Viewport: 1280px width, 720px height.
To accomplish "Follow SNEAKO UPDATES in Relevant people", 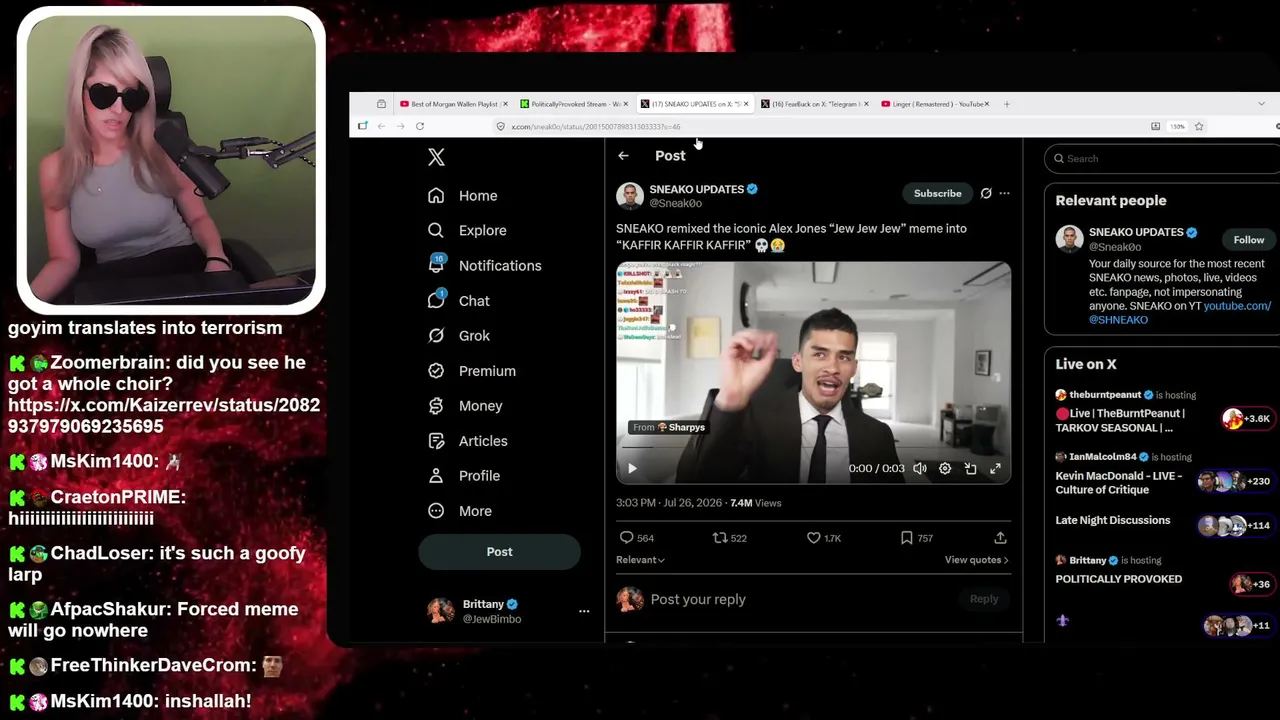I will [x=1249, y=240].
